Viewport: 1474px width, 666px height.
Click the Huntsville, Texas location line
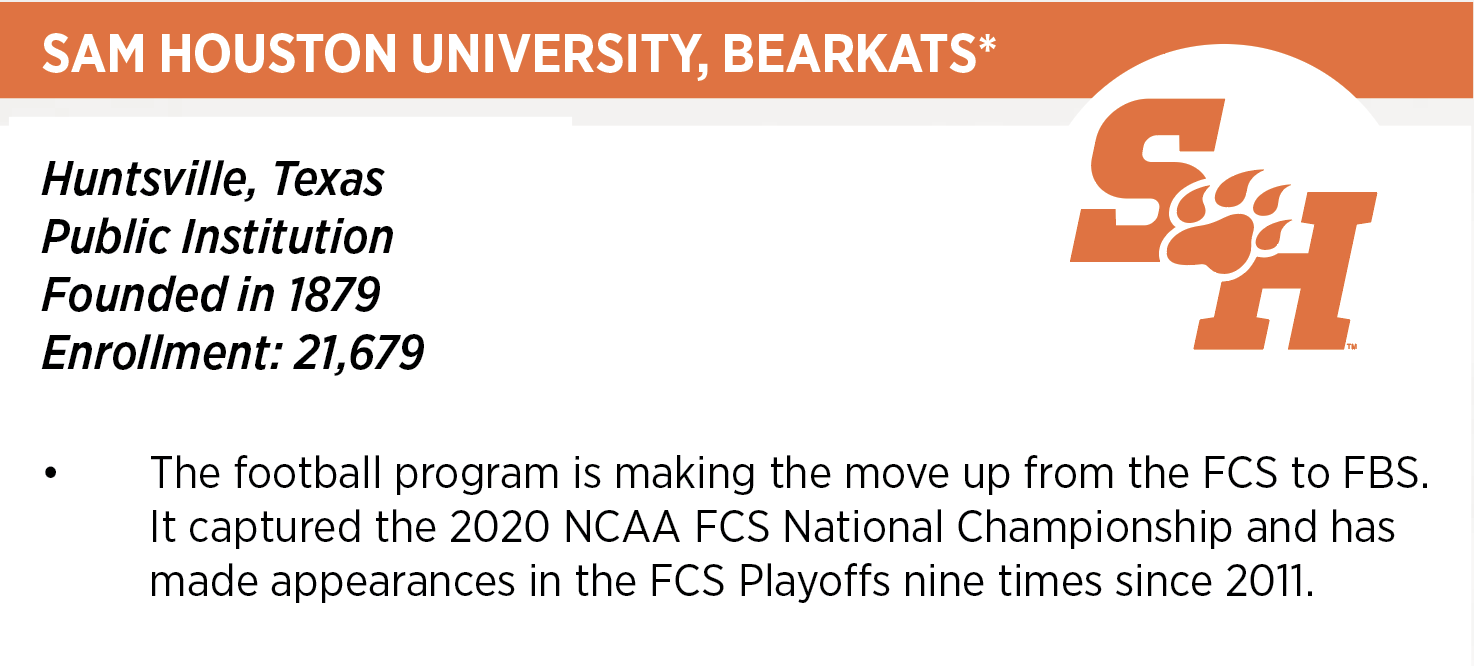point(213,180)
